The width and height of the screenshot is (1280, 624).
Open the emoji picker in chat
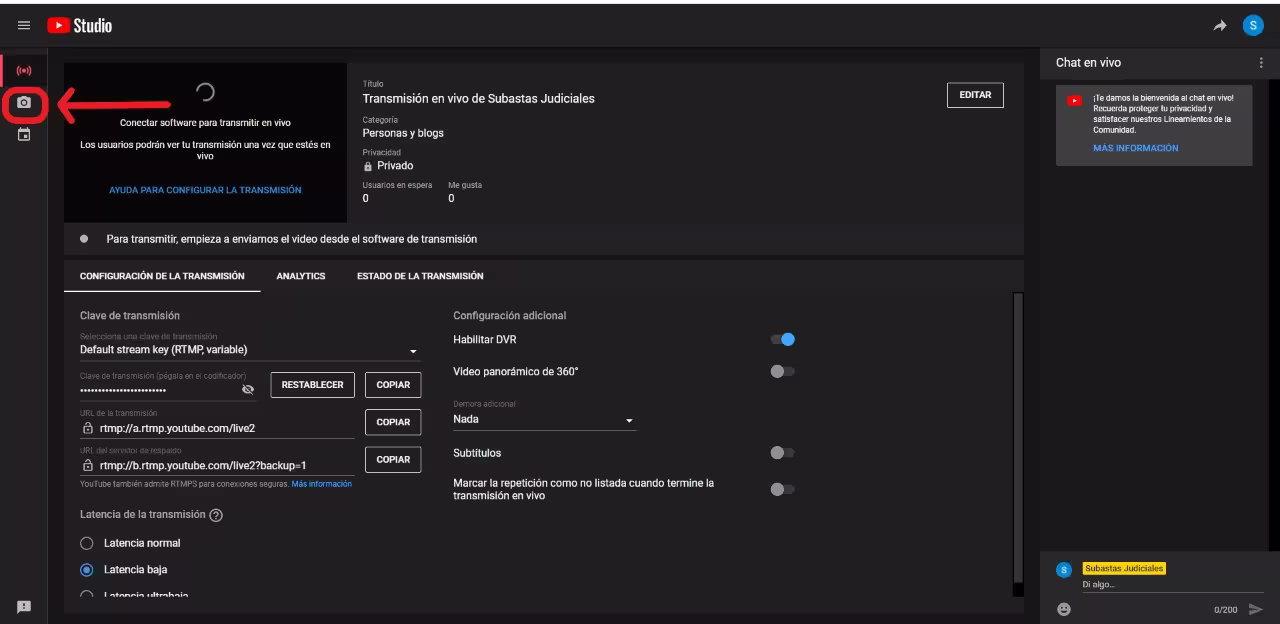coord(1064,608)
